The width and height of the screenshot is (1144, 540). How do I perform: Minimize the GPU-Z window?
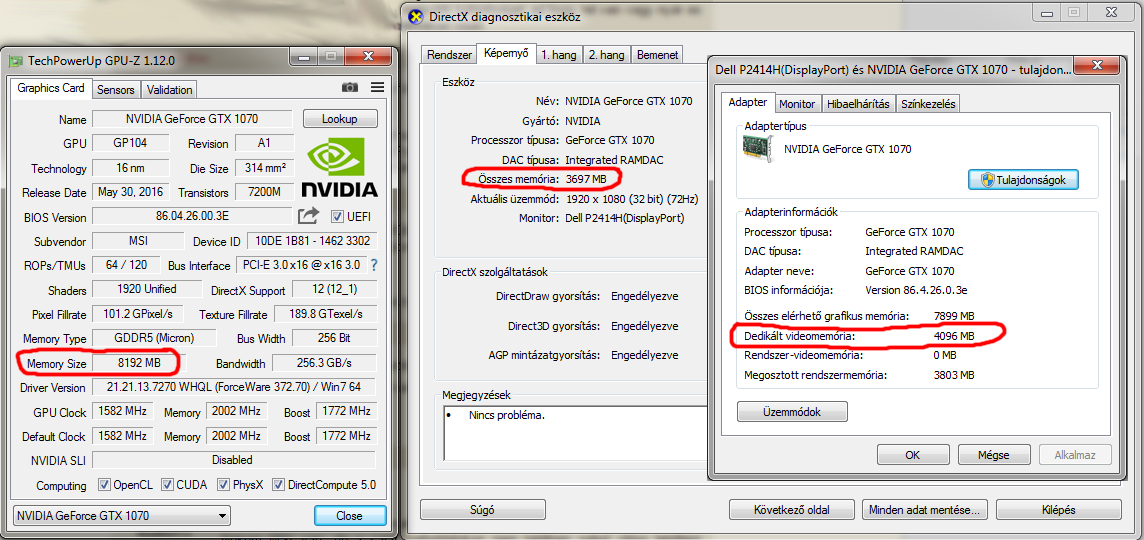[306, 56]
